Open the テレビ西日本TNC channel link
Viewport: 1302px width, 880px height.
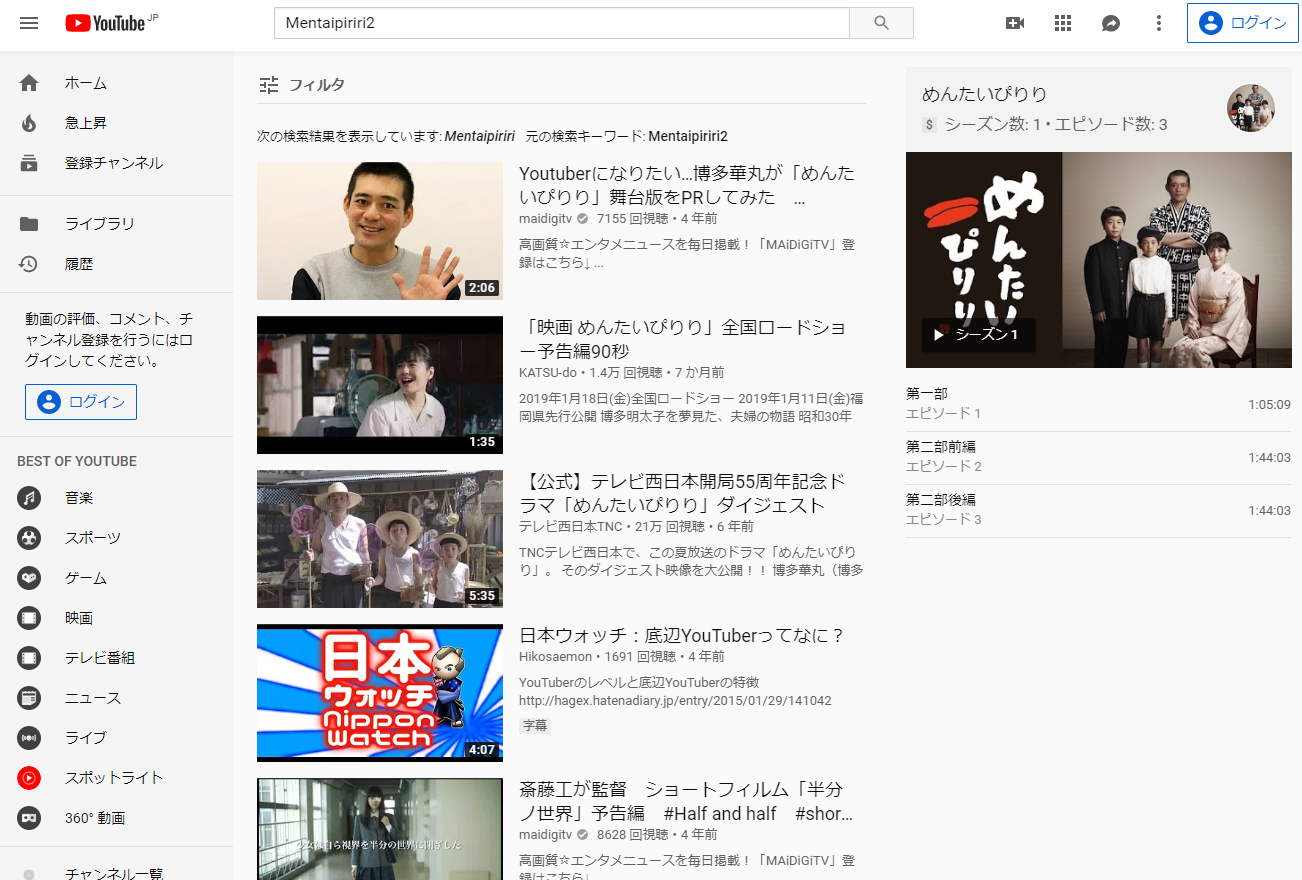571,526
